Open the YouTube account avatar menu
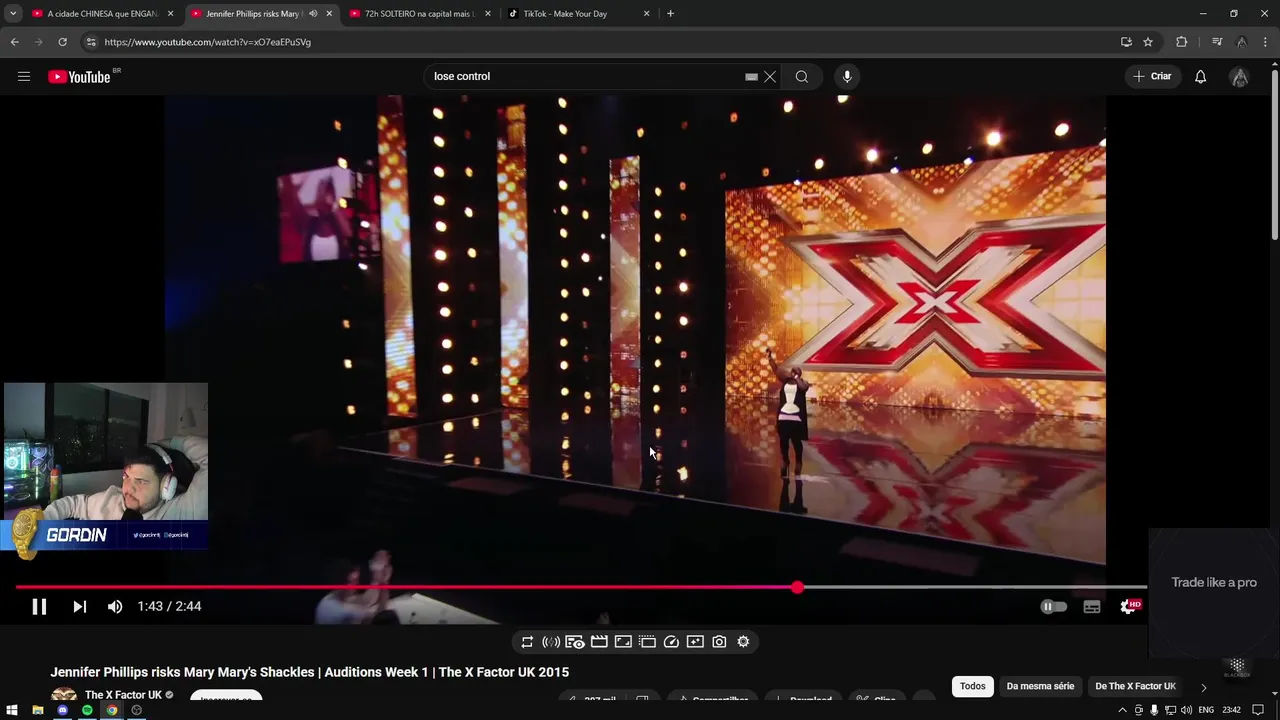Screen dimensions: 1280x720 click(1239, 77)
